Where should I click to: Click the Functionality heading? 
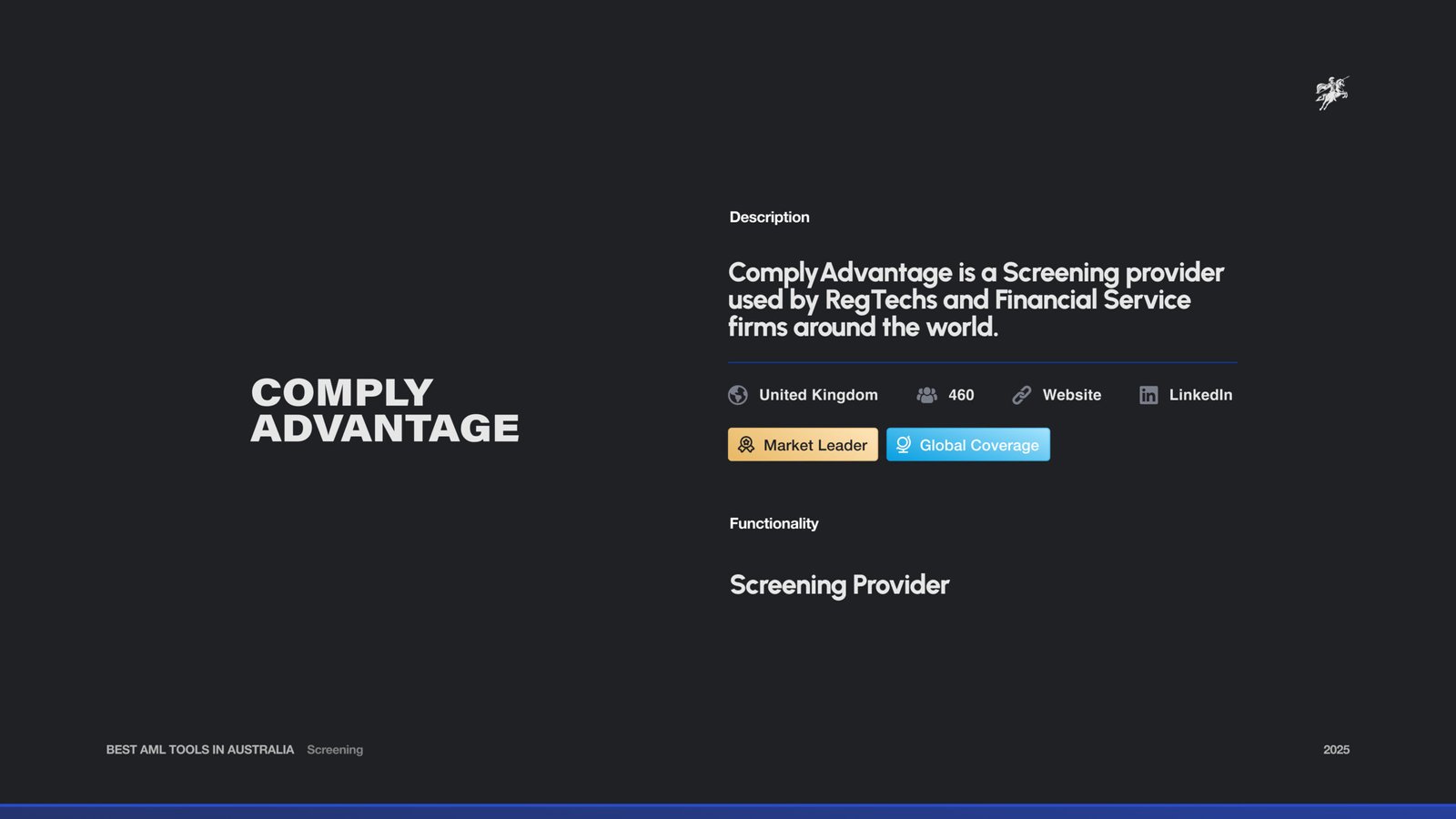point(773,523)
